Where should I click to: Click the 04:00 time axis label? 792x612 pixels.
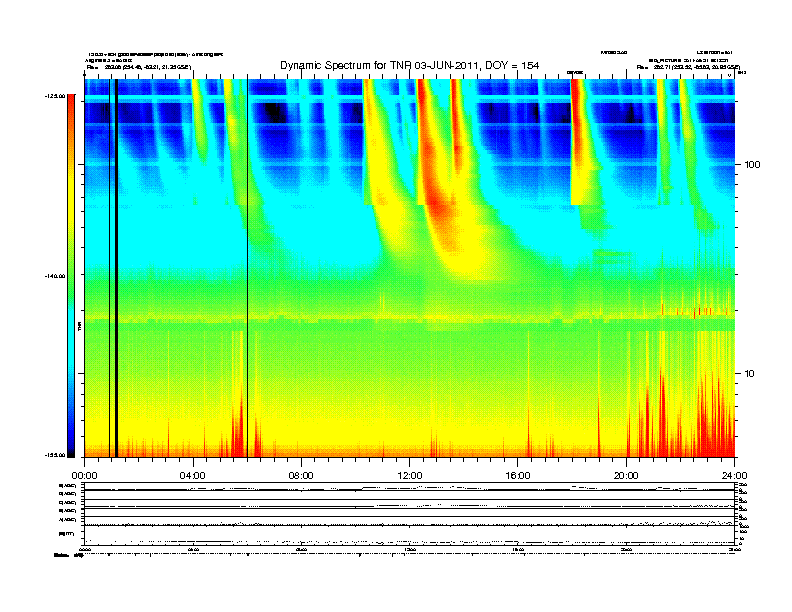(x=193, y=476)
